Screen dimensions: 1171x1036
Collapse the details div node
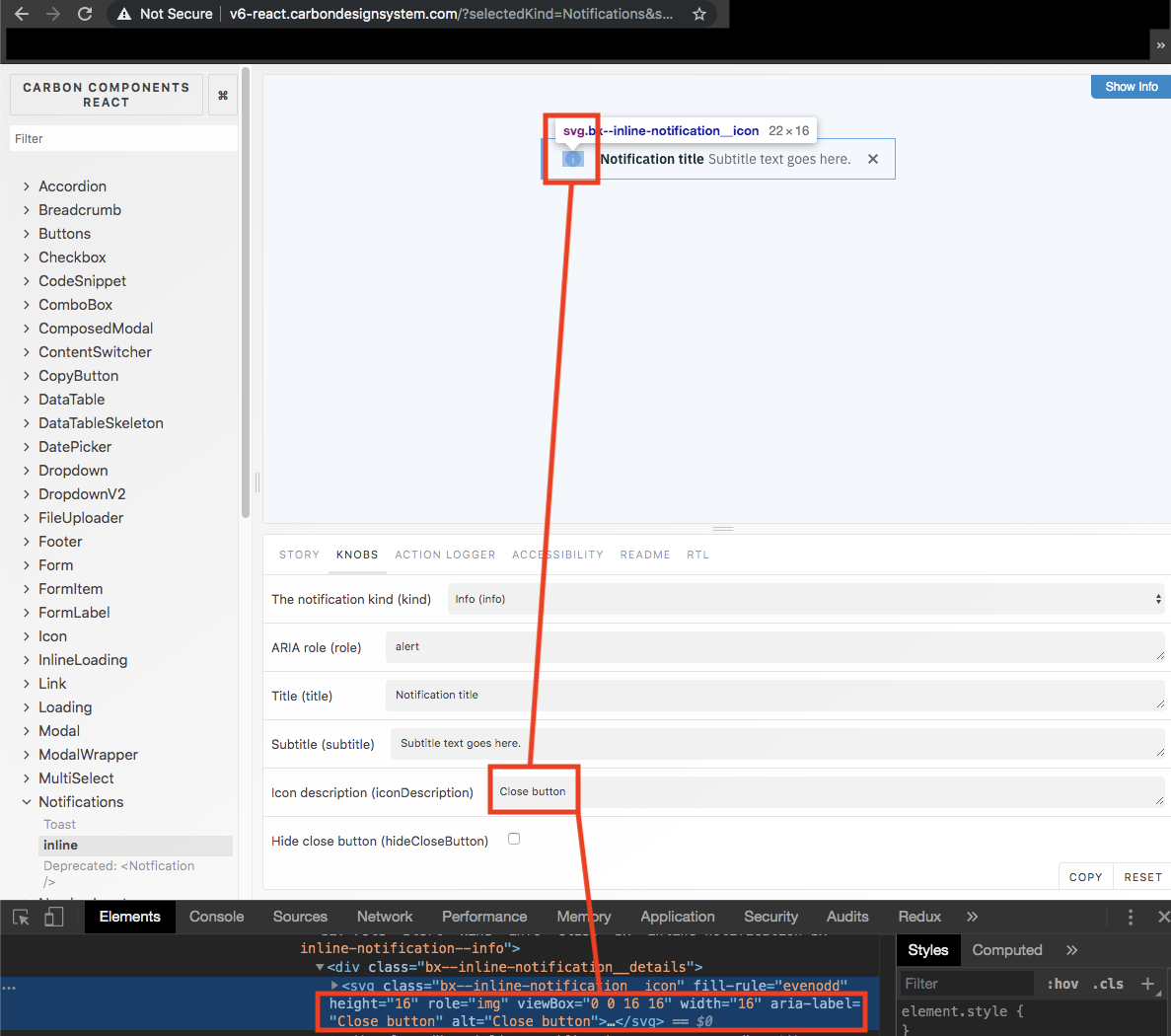[x=320, y=967]
